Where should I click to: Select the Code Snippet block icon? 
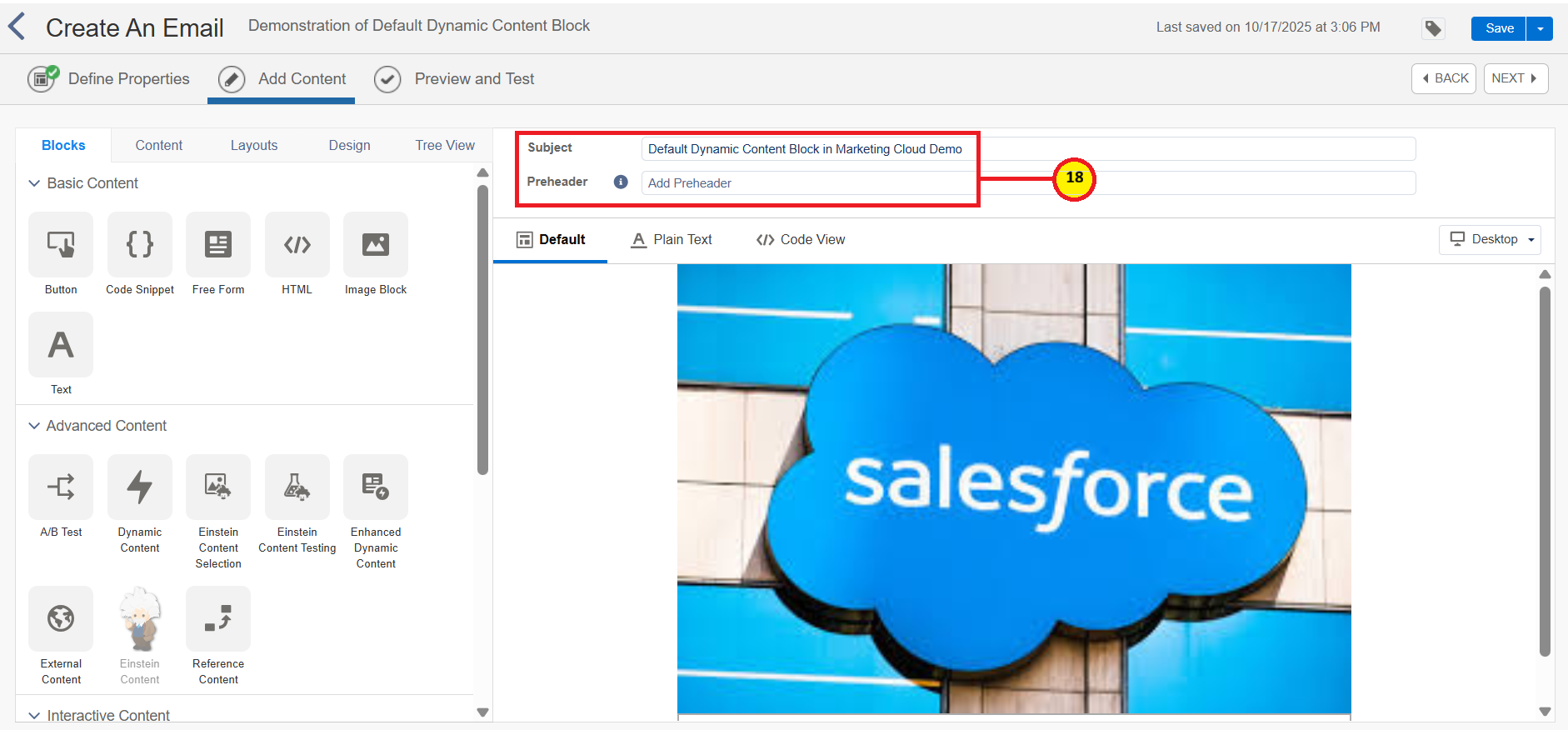coord(140,244)
